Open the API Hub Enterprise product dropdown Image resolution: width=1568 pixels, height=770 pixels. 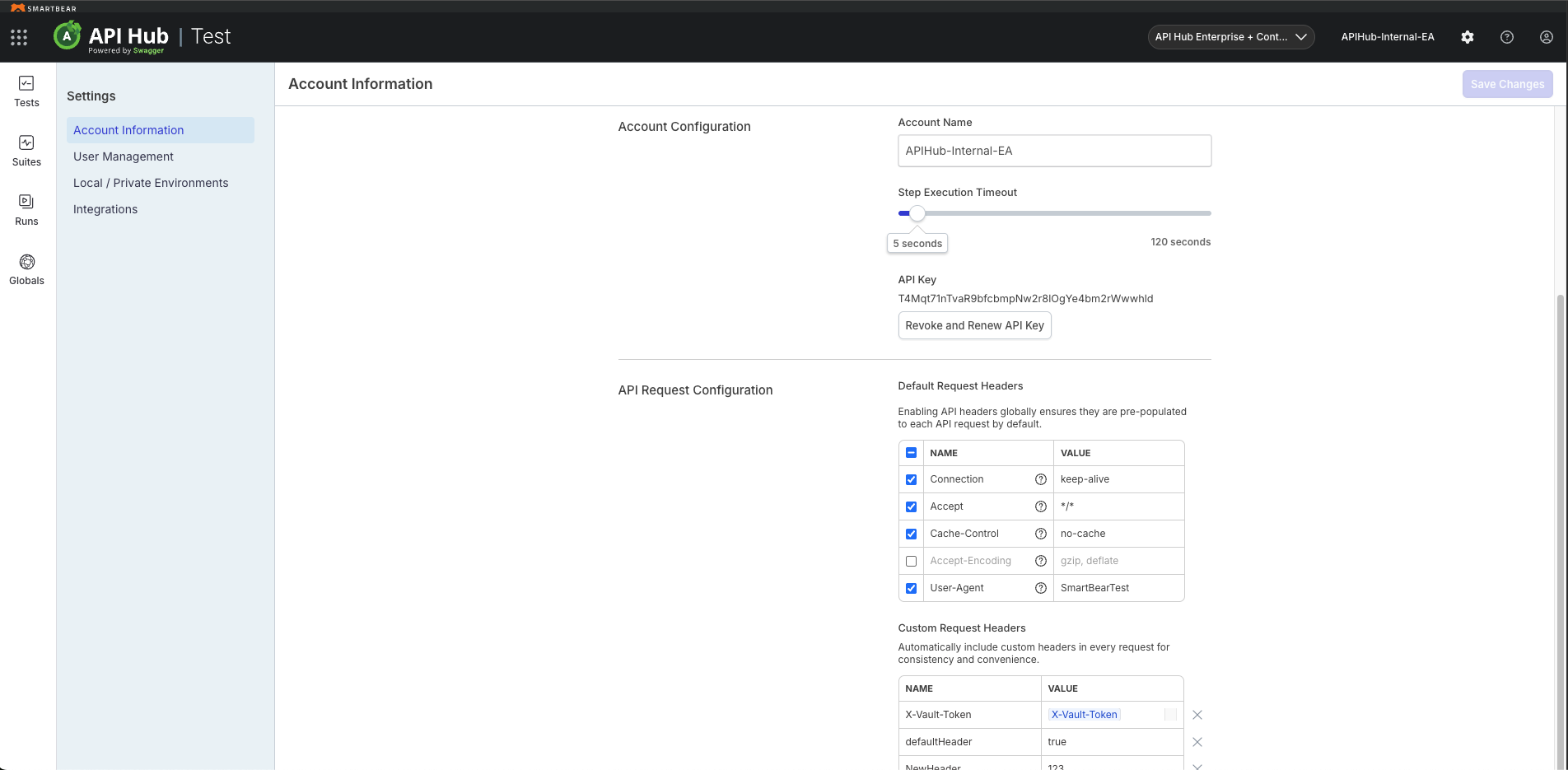click(1231, 37)
